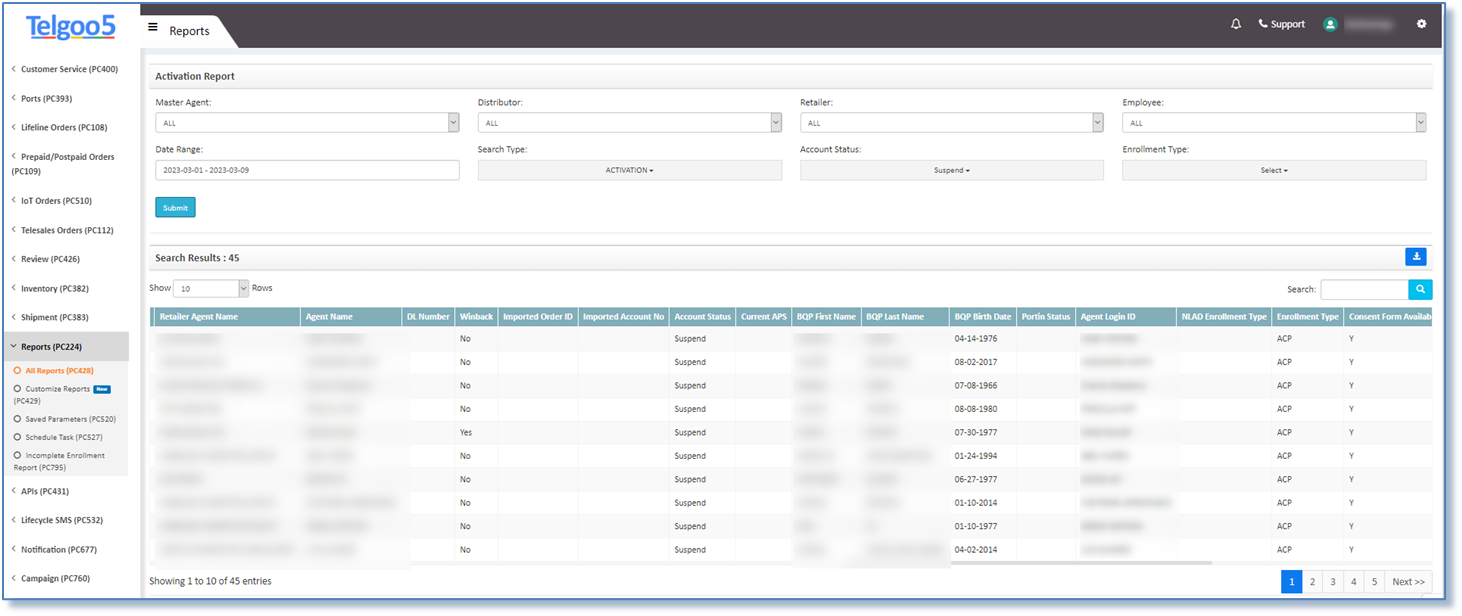
Task: Open the Show rows count dropdown
Action: tap(211, 288)
